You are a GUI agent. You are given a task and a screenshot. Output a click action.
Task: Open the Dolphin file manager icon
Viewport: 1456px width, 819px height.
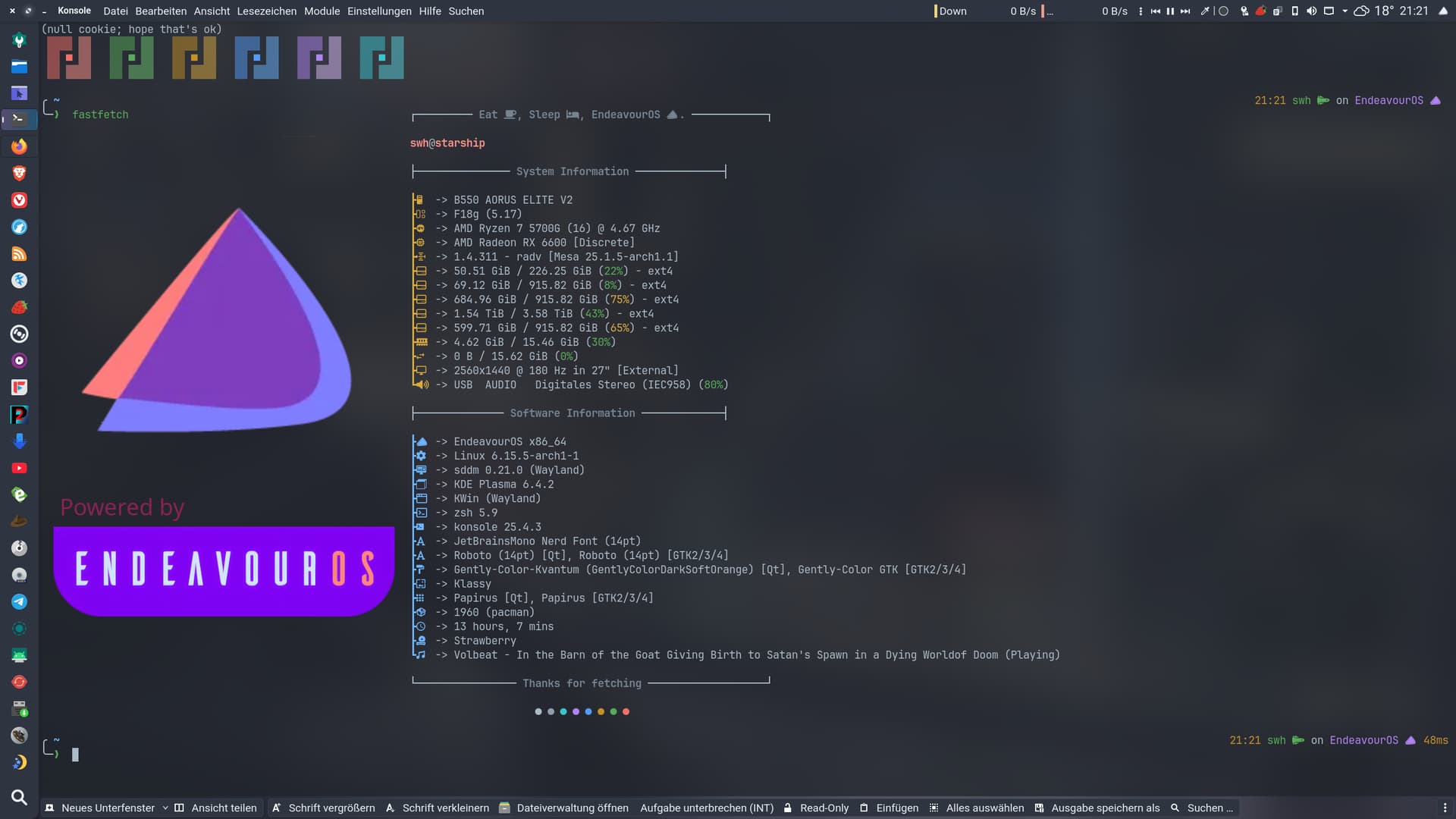(19, 67)
